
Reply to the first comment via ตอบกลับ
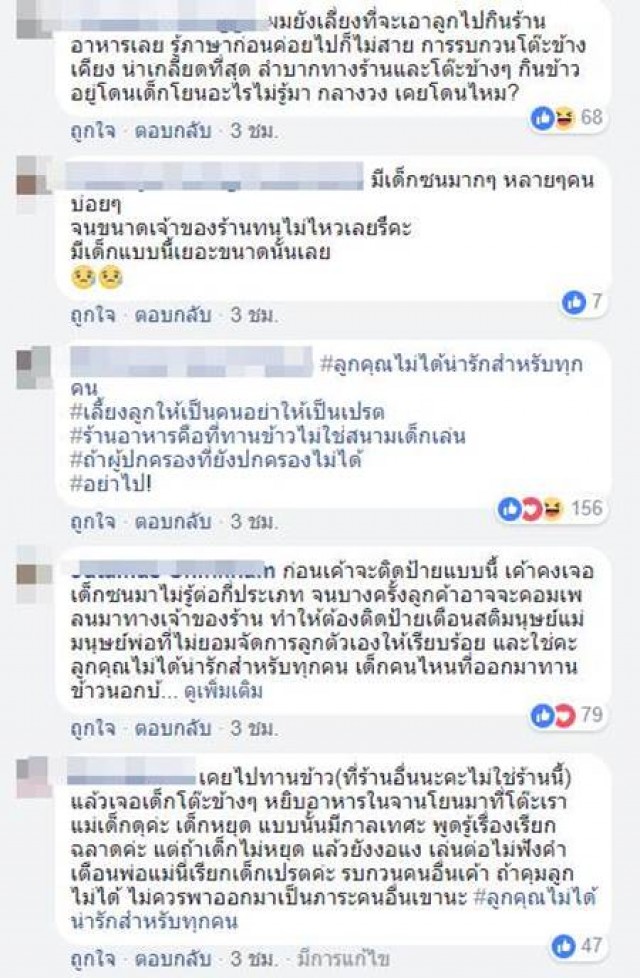(173, 131)
